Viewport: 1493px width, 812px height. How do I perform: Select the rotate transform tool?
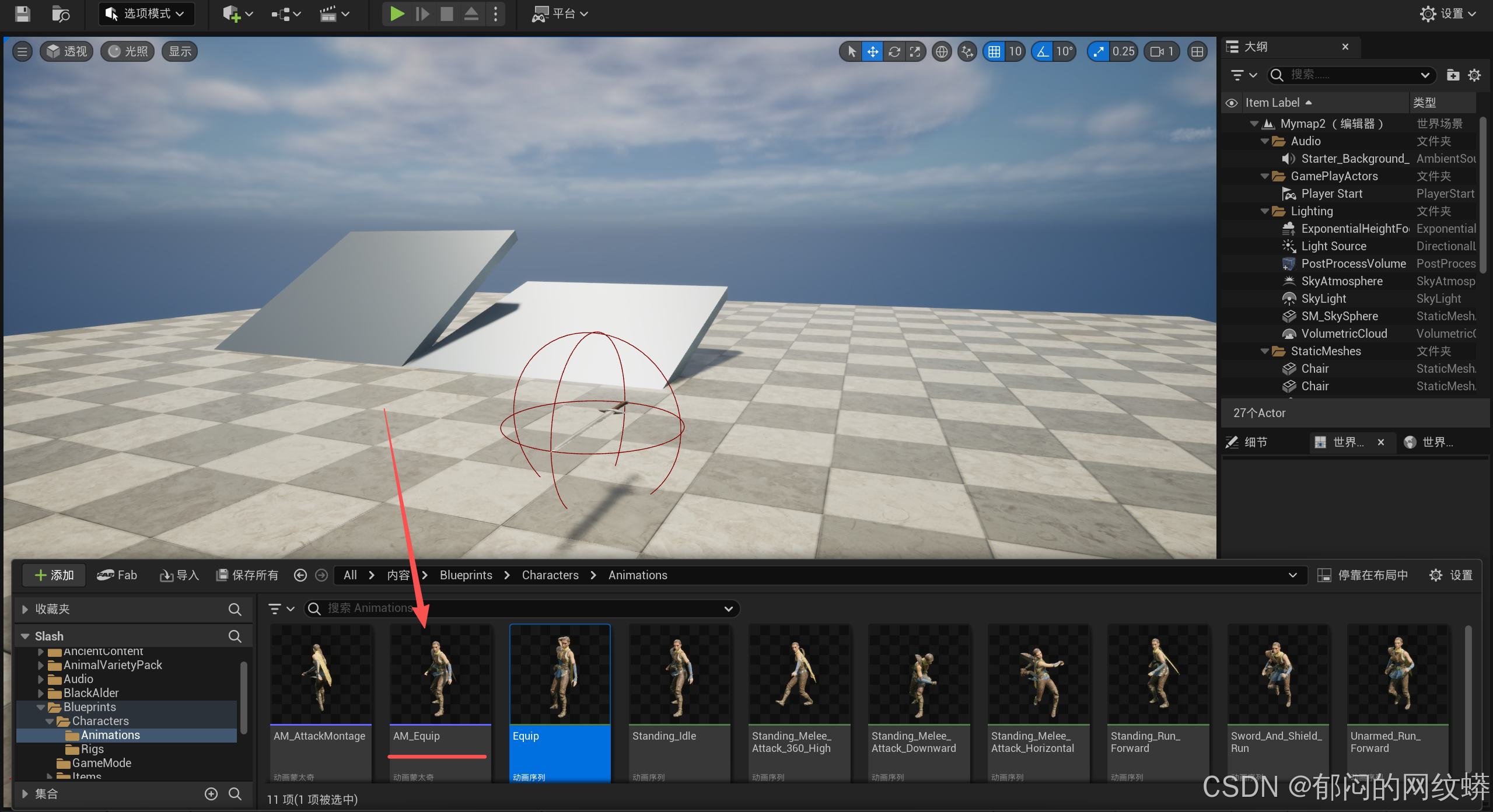[x=894, y=51]
